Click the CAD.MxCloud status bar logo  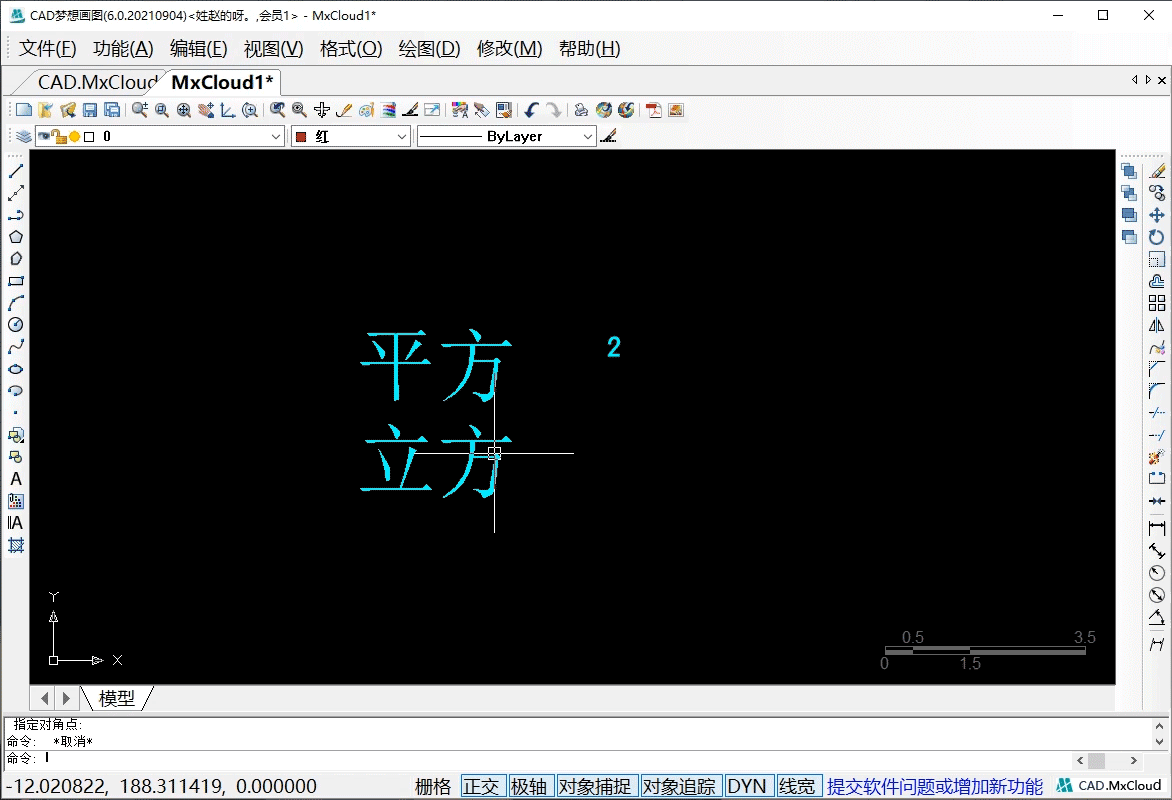coord(1109,786)
